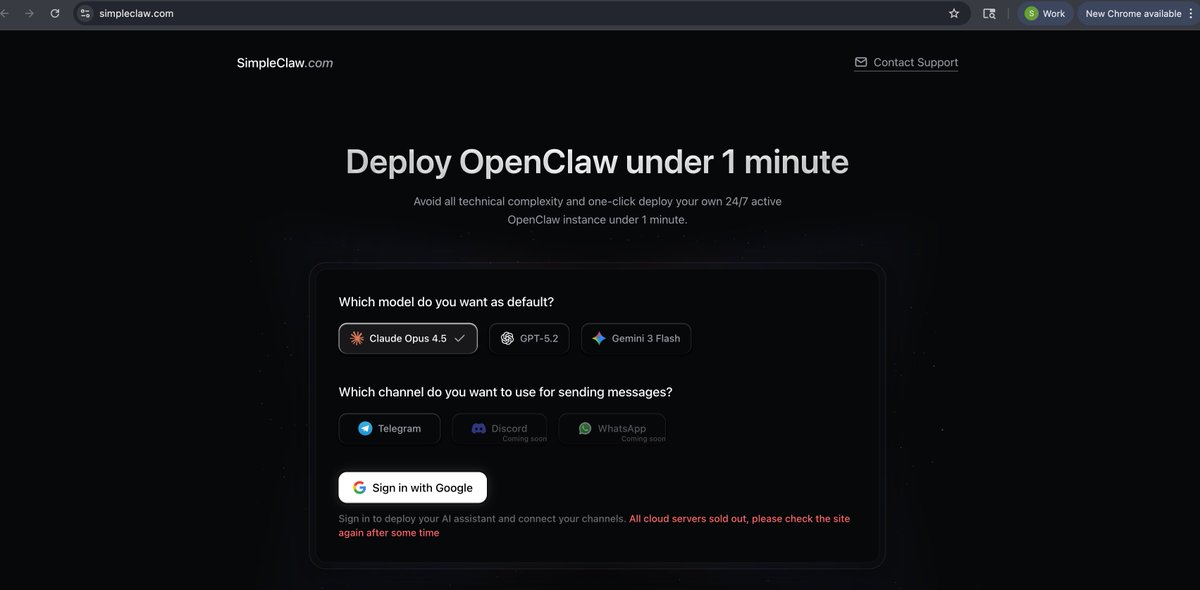Click the Gemini spark icon
This screenshot has height=590, width=1200.
click(x=599, y=338)
